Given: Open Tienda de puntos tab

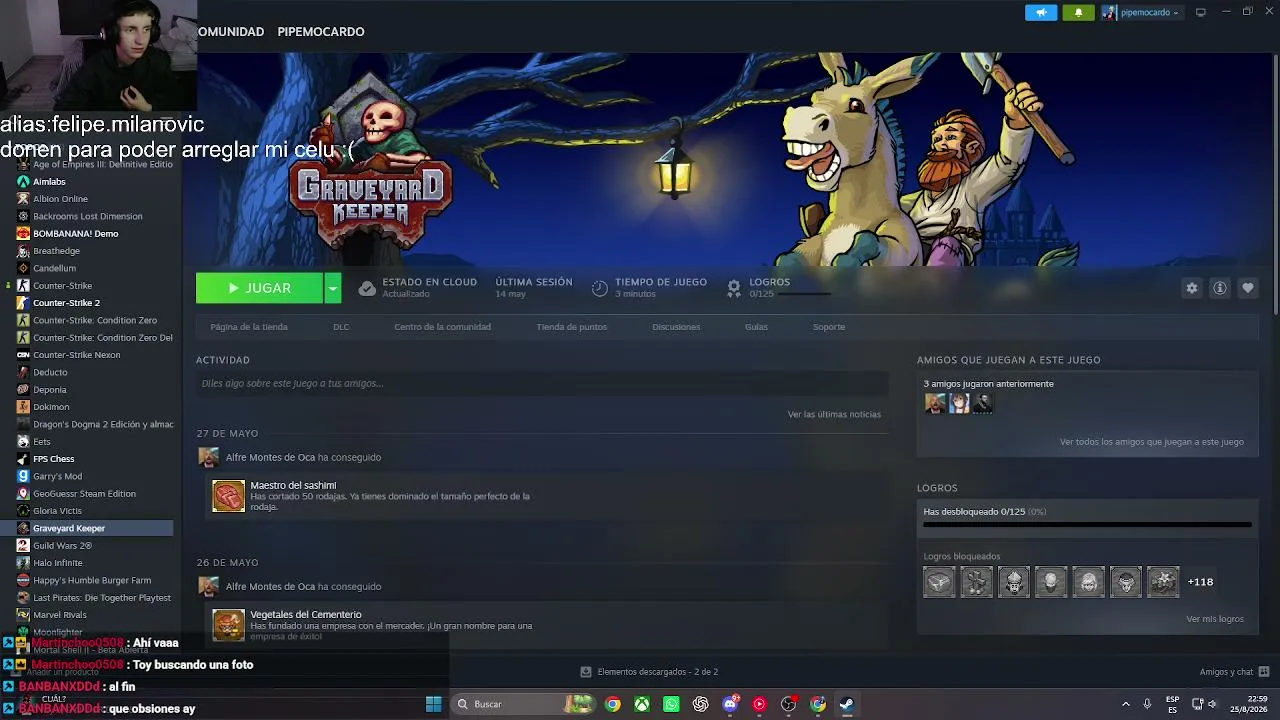Looking at the screenshot, I should (571, 327).
